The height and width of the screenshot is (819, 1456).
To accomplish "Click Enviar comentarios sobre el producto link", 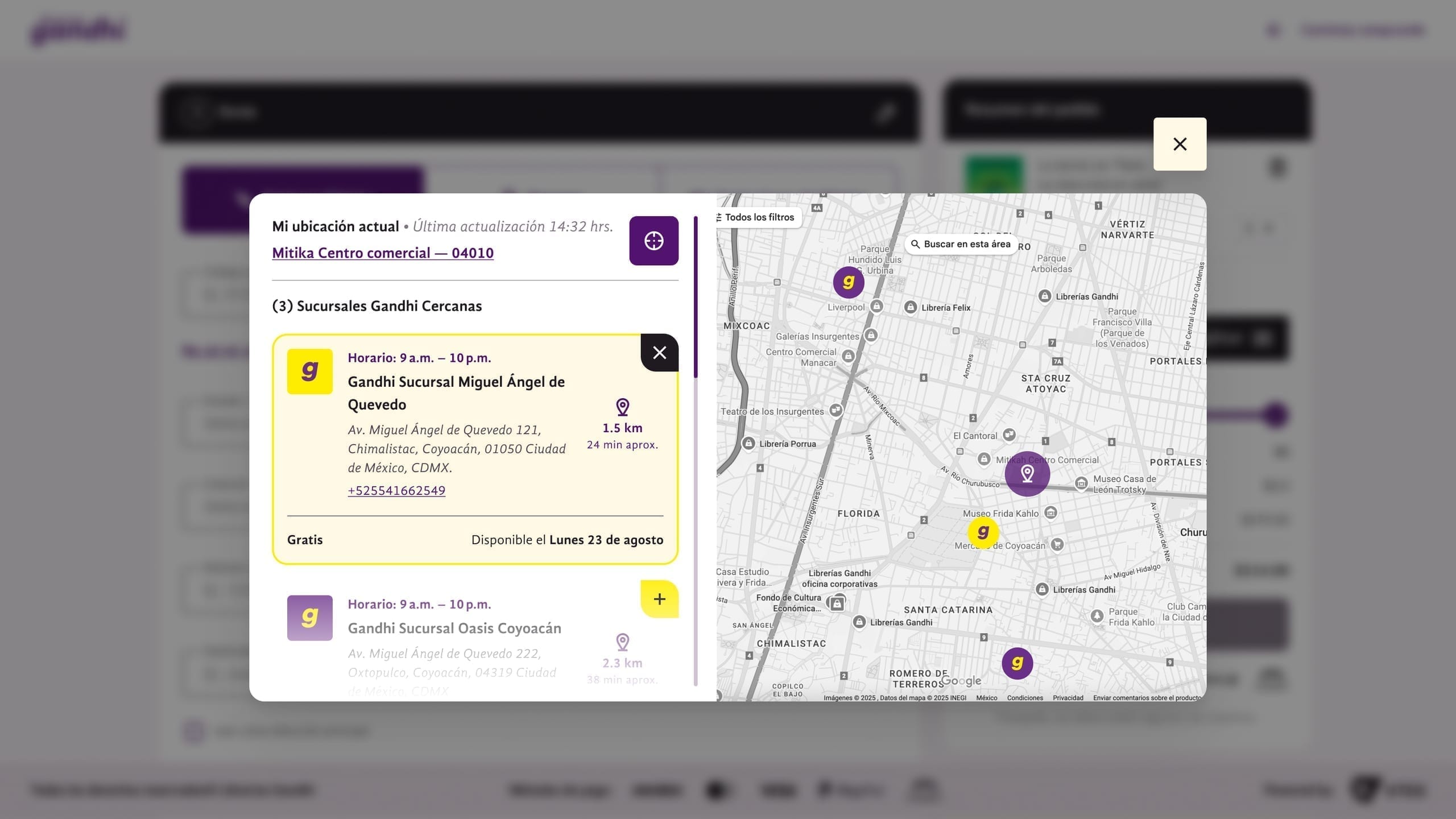I will [x=1147, y=698].
